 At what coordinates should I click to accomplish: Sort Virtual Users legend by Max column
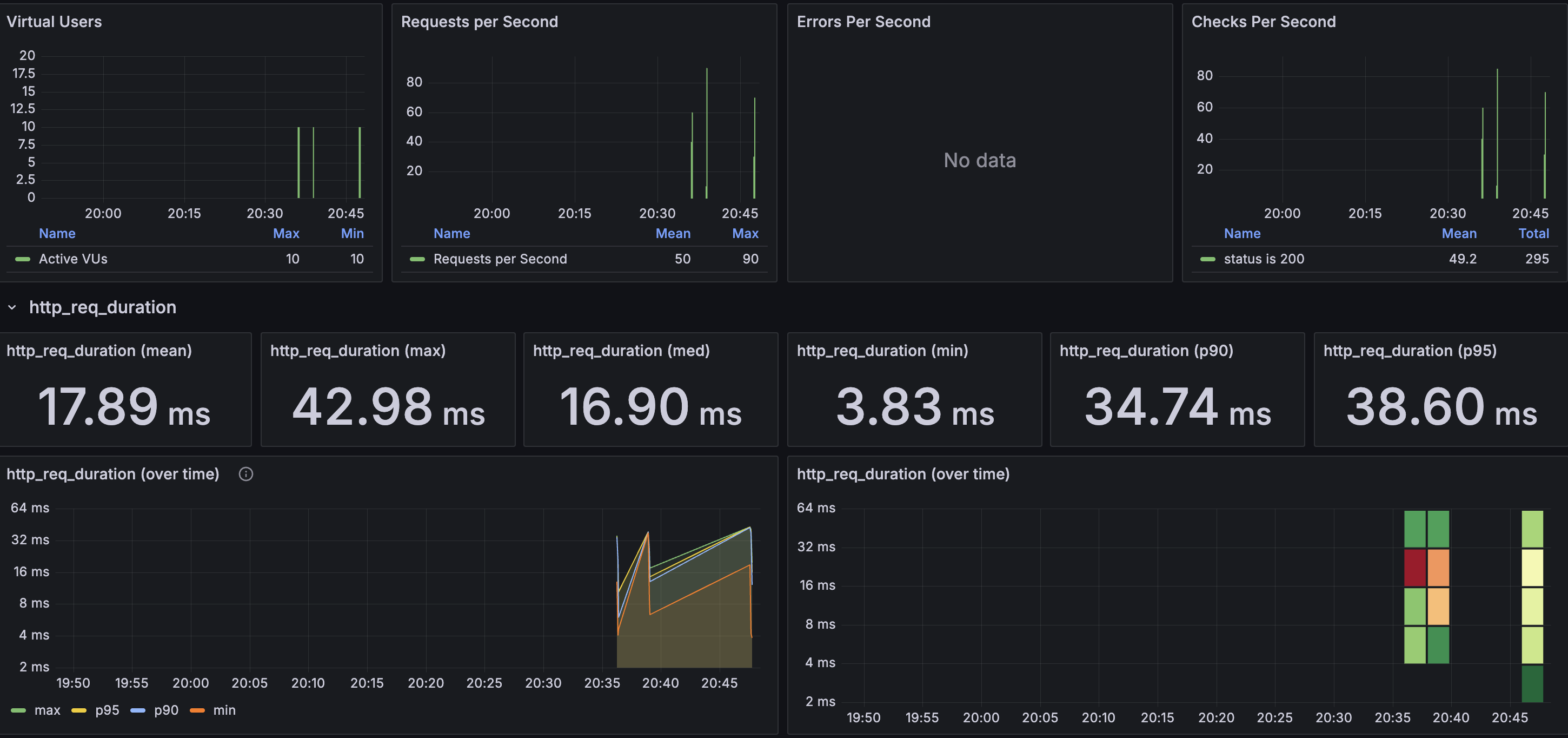point(285,233)
